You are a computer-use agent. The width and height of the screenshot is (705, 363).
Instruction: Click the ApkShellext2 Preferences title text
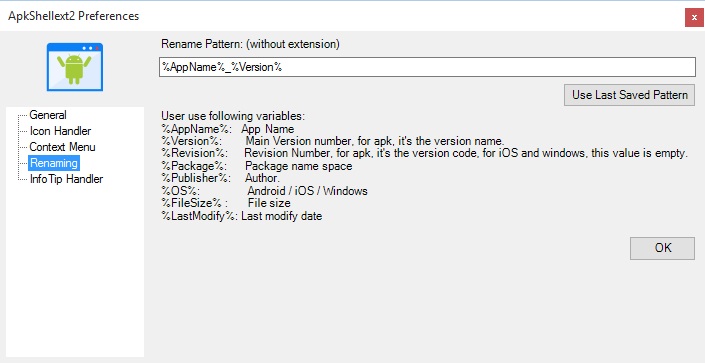[x=74, y=16]
